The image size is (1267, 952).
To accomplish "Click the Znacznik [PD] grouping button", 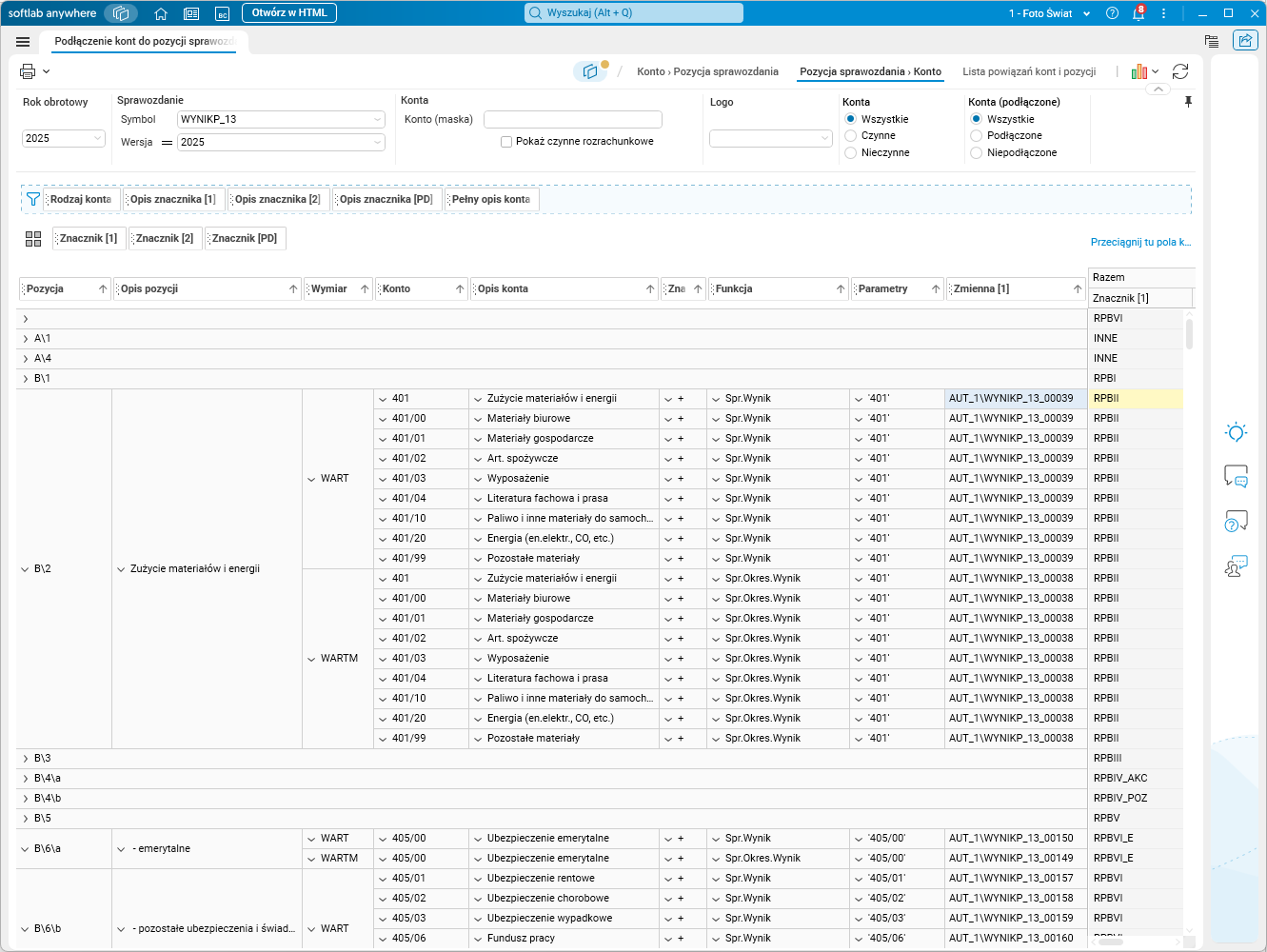I will (x=245, y=238).
